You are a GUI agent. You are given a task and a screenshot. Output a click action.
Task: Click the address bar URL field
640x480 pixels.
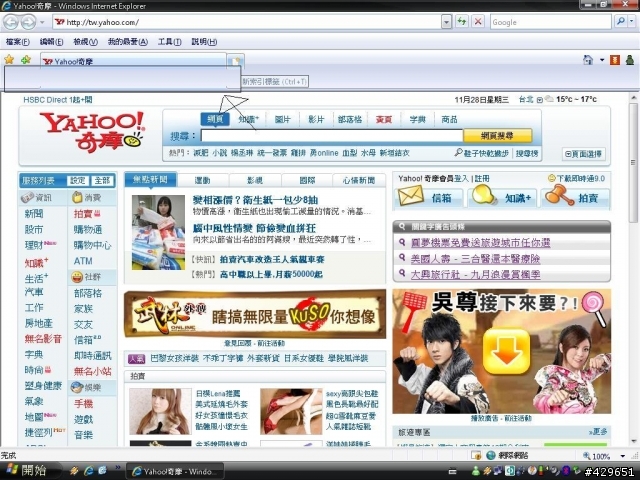248,22
